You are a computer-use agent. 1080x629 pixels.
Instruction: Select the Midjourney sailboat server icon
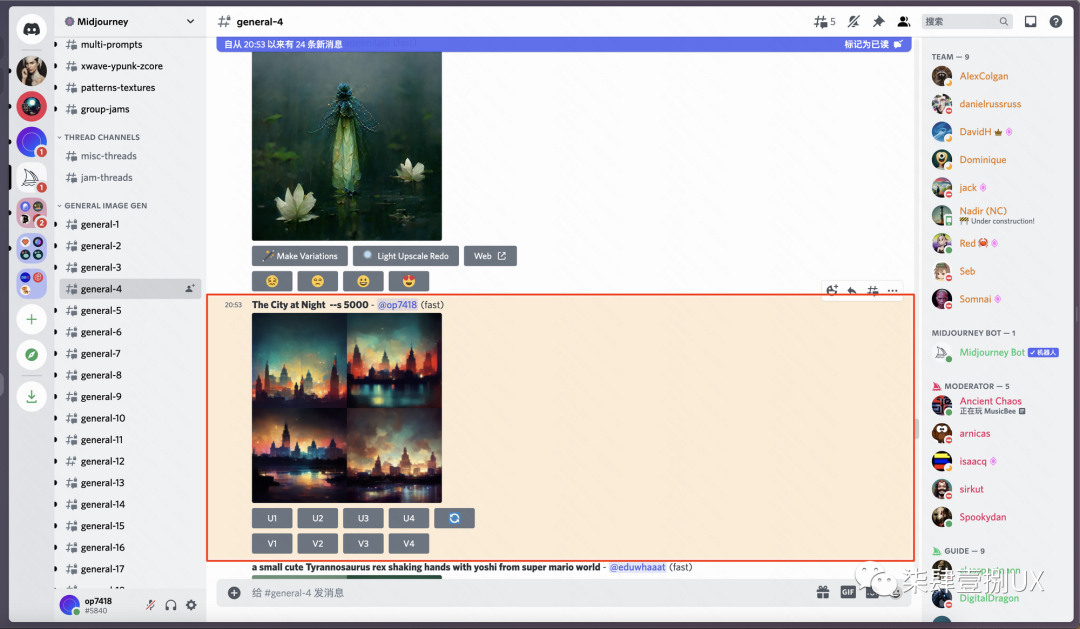[x=30, y=178]
